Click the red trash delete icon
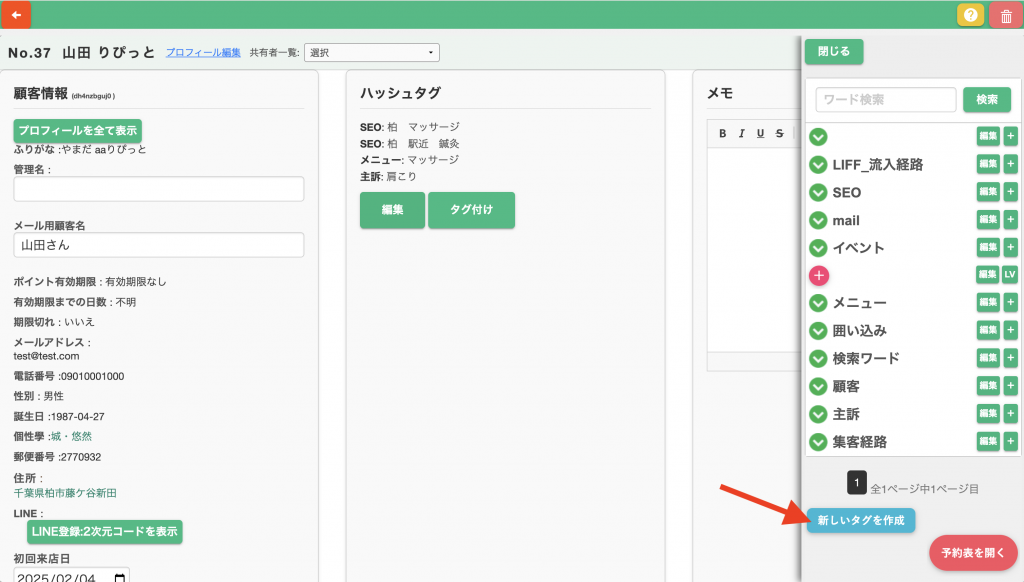The height and width of the screenshot is (582, 1024). click(1004, 15)
